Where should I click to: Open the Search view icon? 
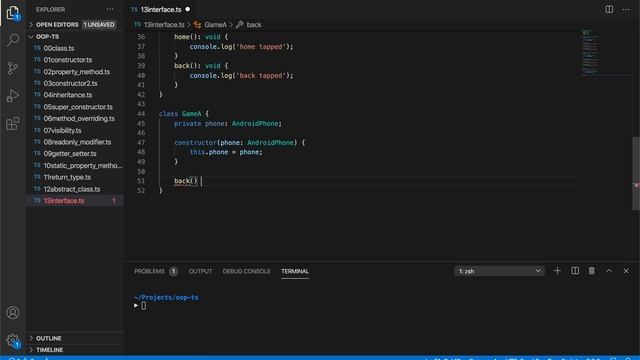tap(13, 40)
